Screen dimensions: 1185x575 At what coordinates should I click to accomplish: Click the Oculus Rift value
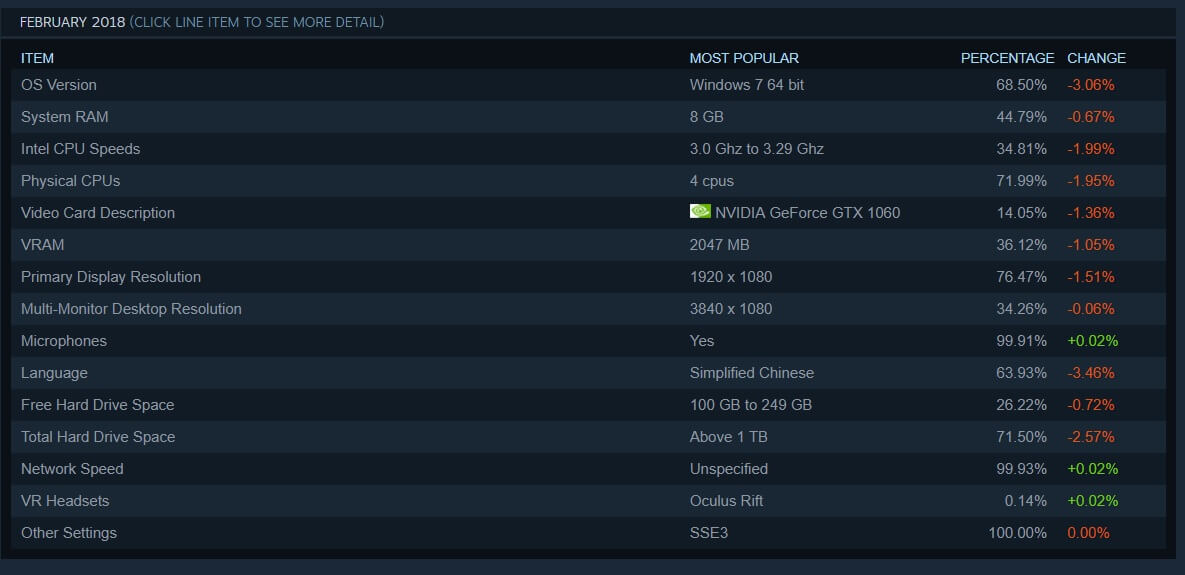click(726, 501)
